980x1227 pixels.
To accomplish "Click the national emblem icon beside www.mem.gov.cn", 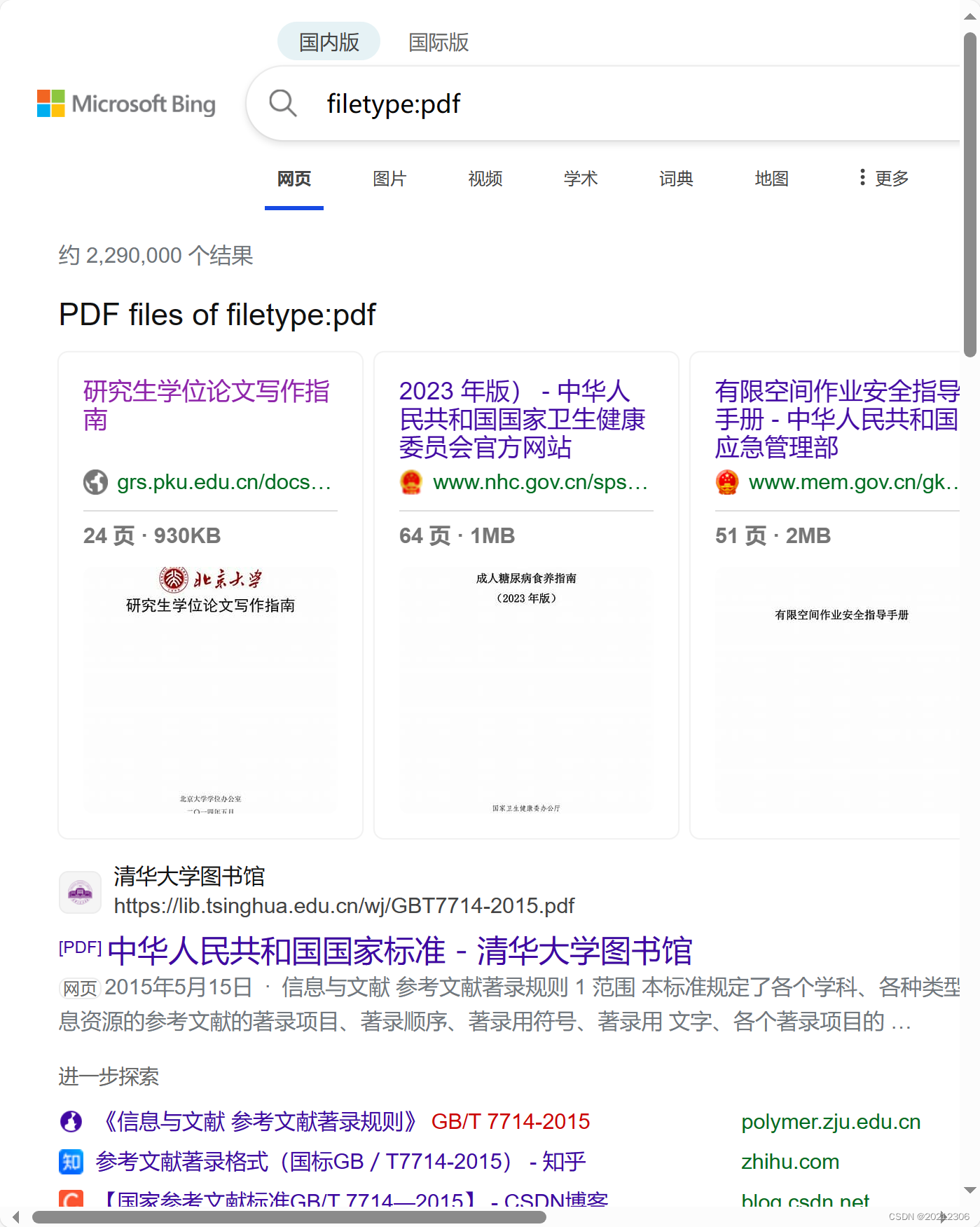I will tap(727, 482).
